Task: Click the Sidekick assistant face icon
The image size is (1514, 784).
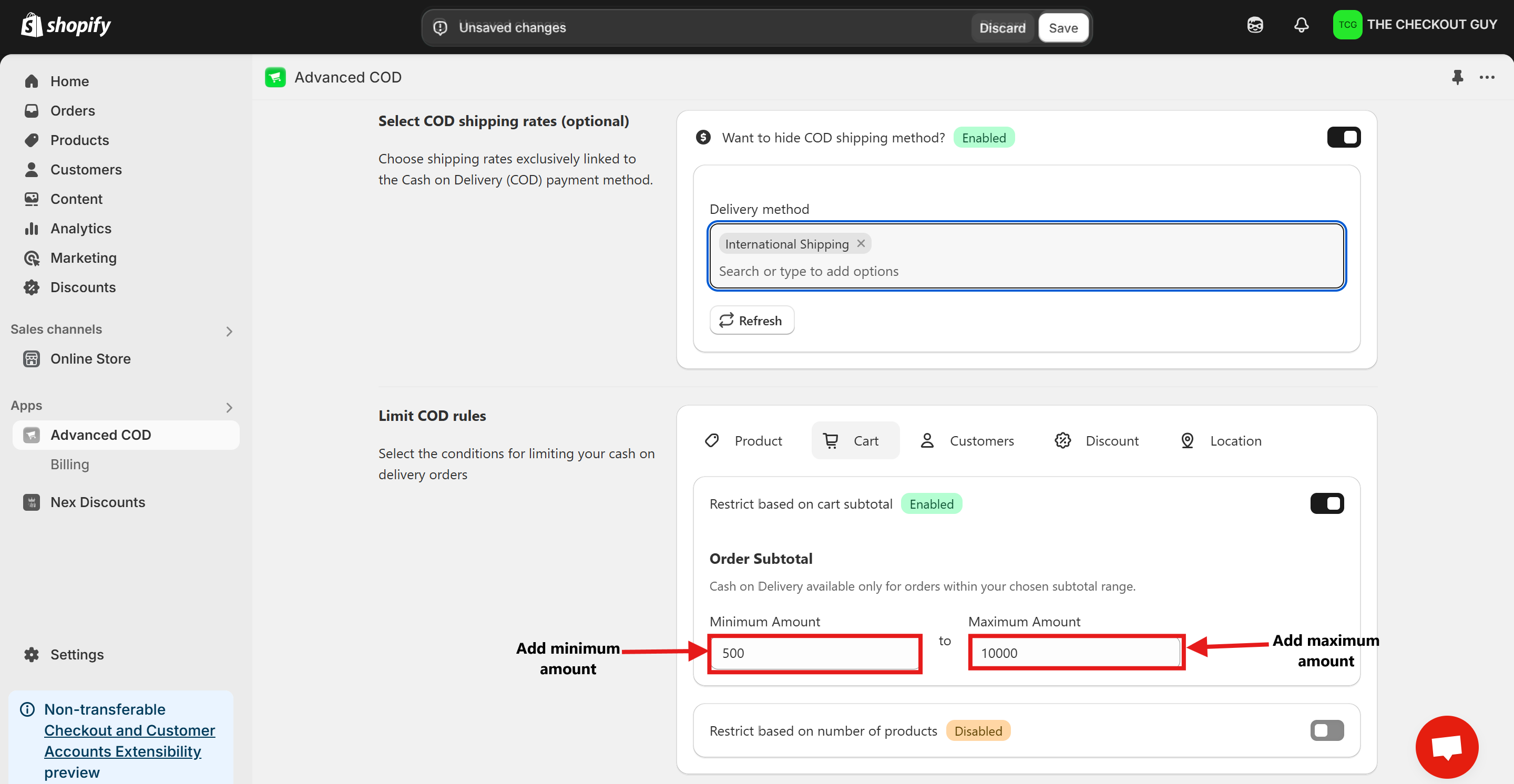Action: 1255,25
